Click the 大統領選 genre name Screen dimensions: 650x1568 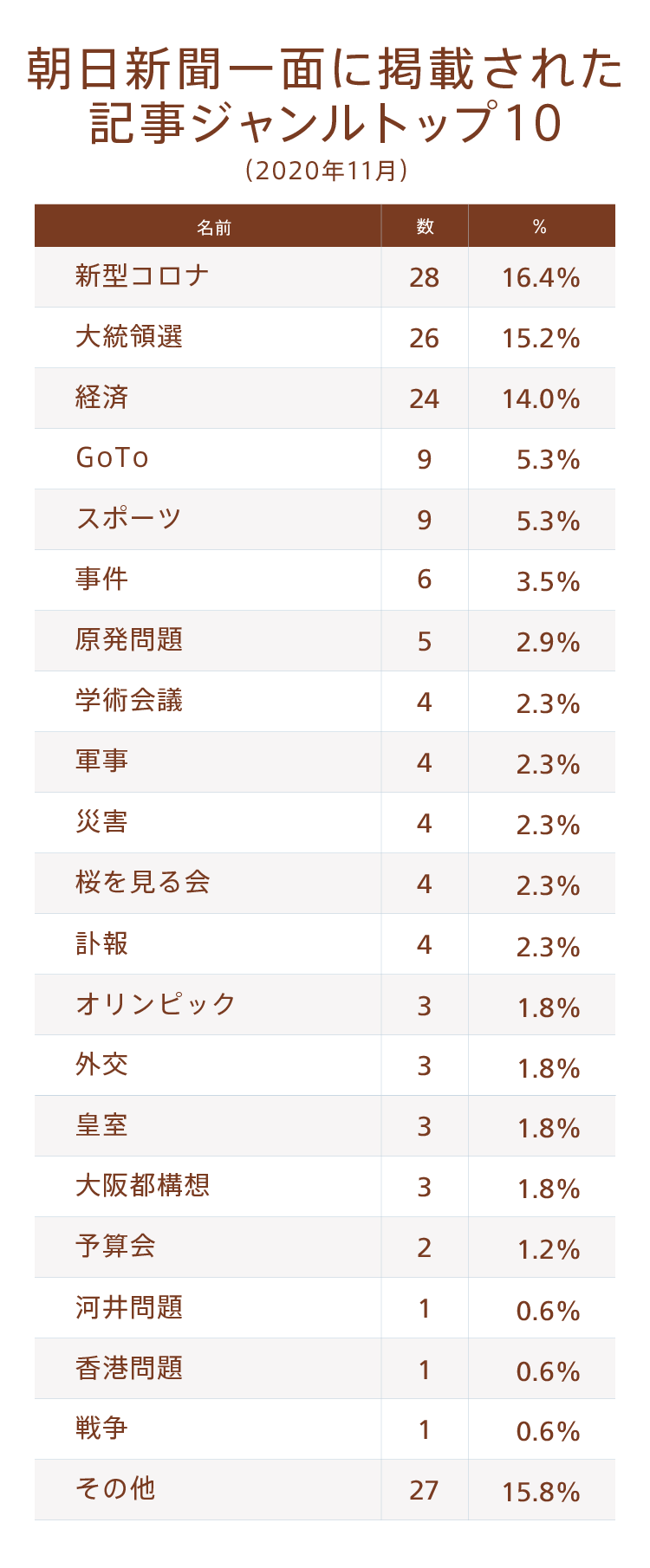(x=129, y=337)
